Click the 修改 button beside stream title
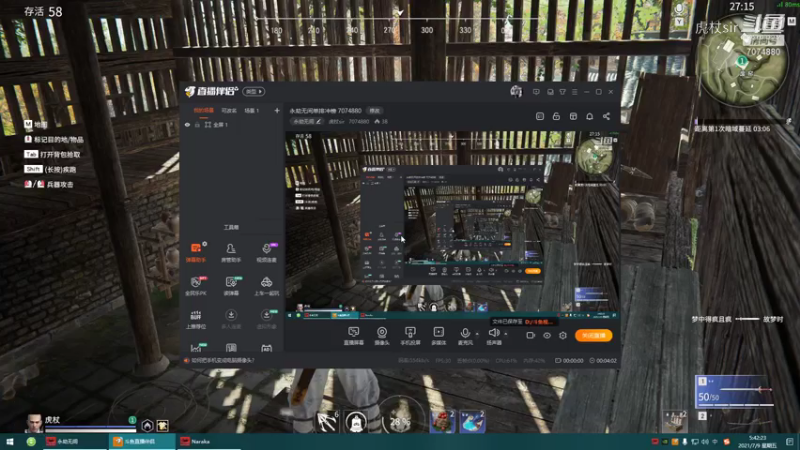The width and height of the screenshot is (800, 450). point(374,111)
